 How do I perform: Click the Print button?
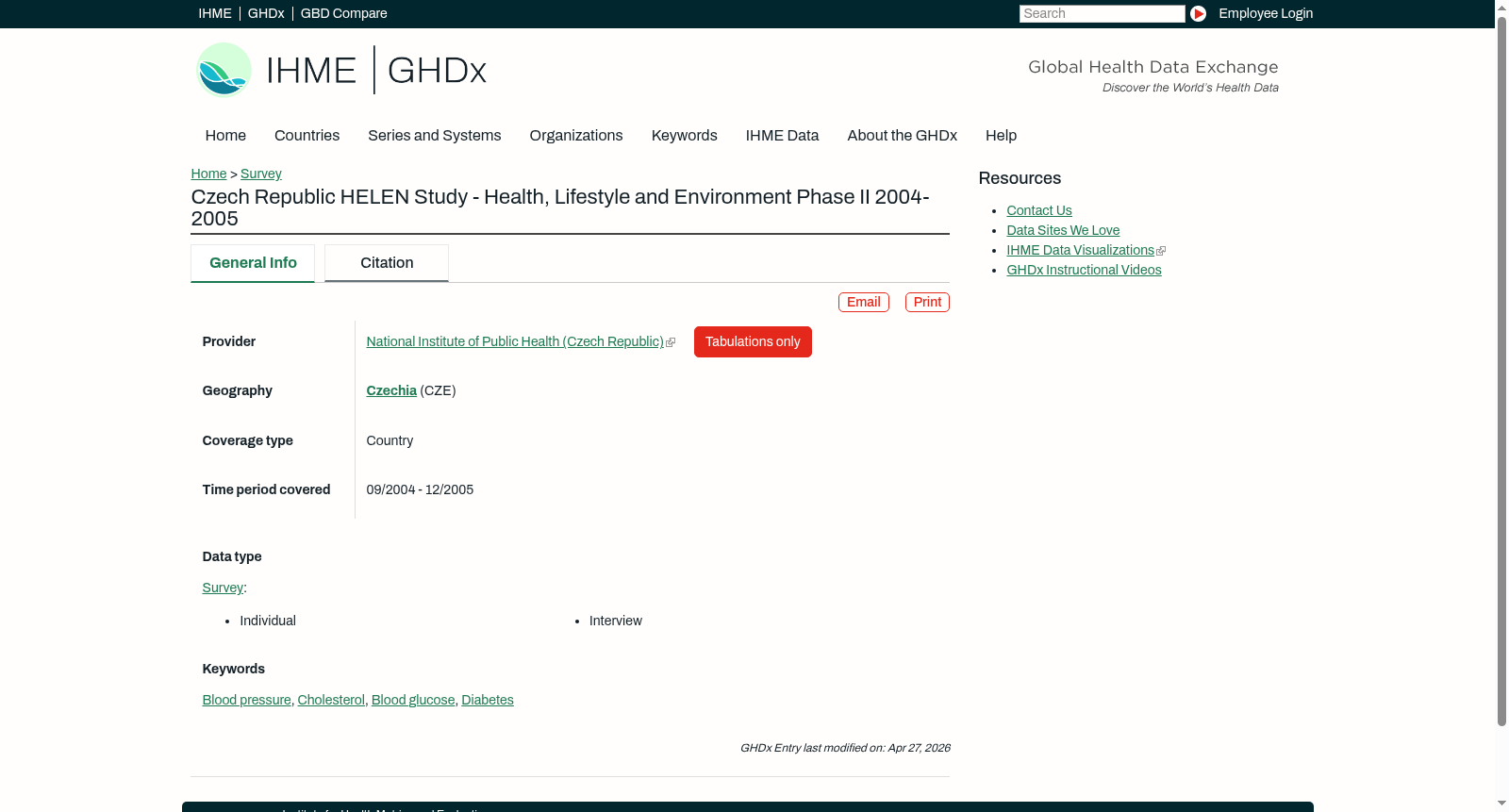coord(927,302)
